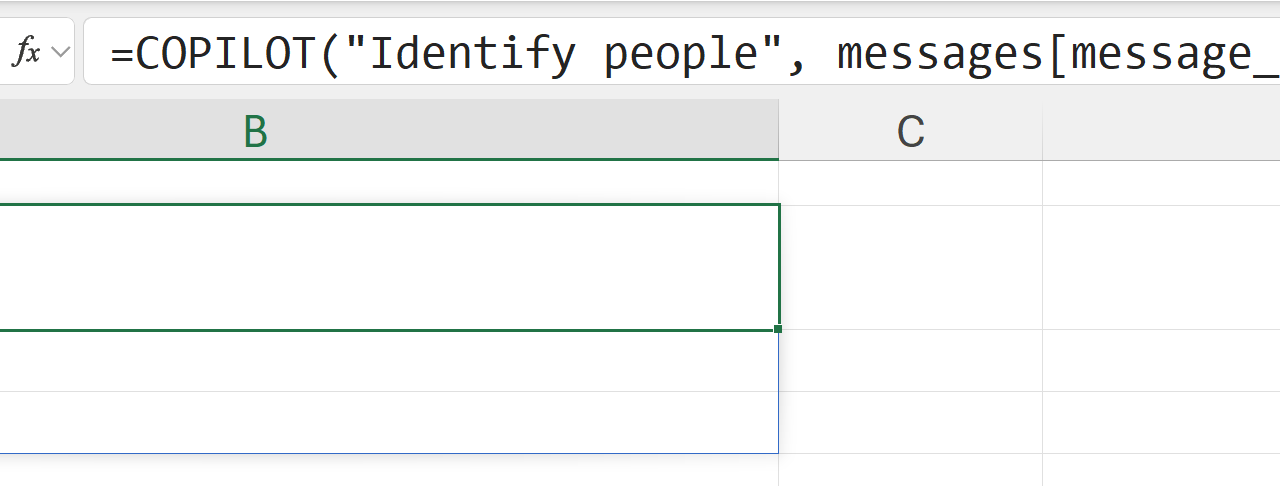Select column C cell two rows below active row

[910, 422]
